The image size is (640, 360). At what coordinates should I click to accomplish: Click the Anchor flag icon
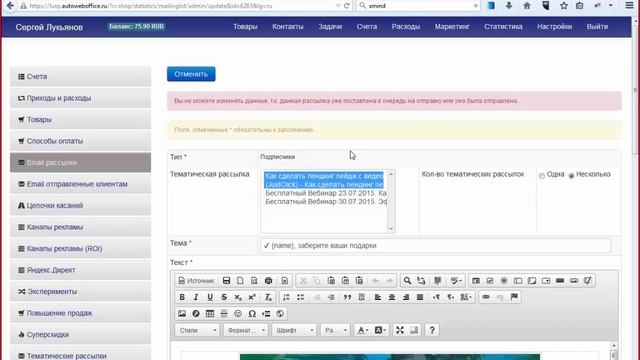514,297
